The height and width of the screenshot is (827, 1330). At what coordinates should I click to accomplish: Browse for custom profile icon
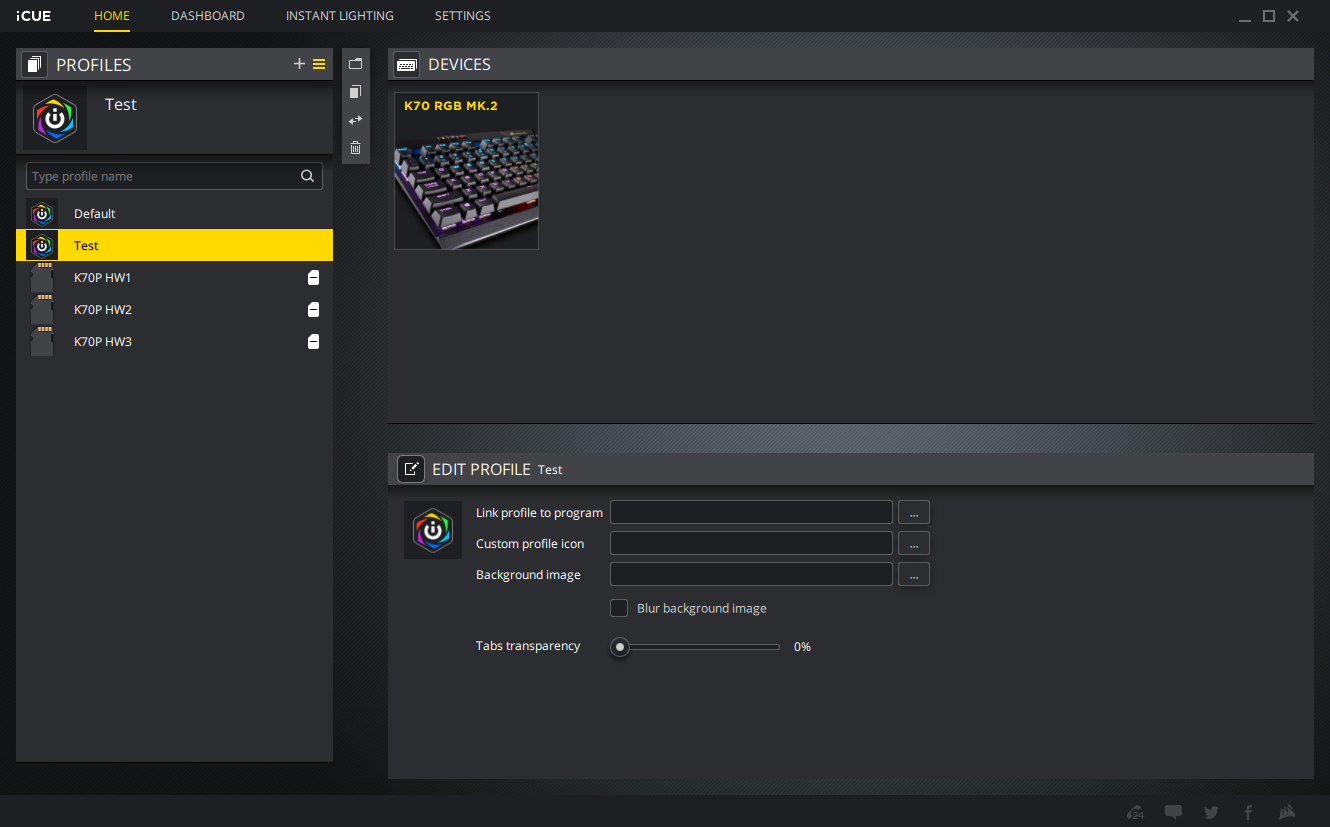tap(914, 543)
